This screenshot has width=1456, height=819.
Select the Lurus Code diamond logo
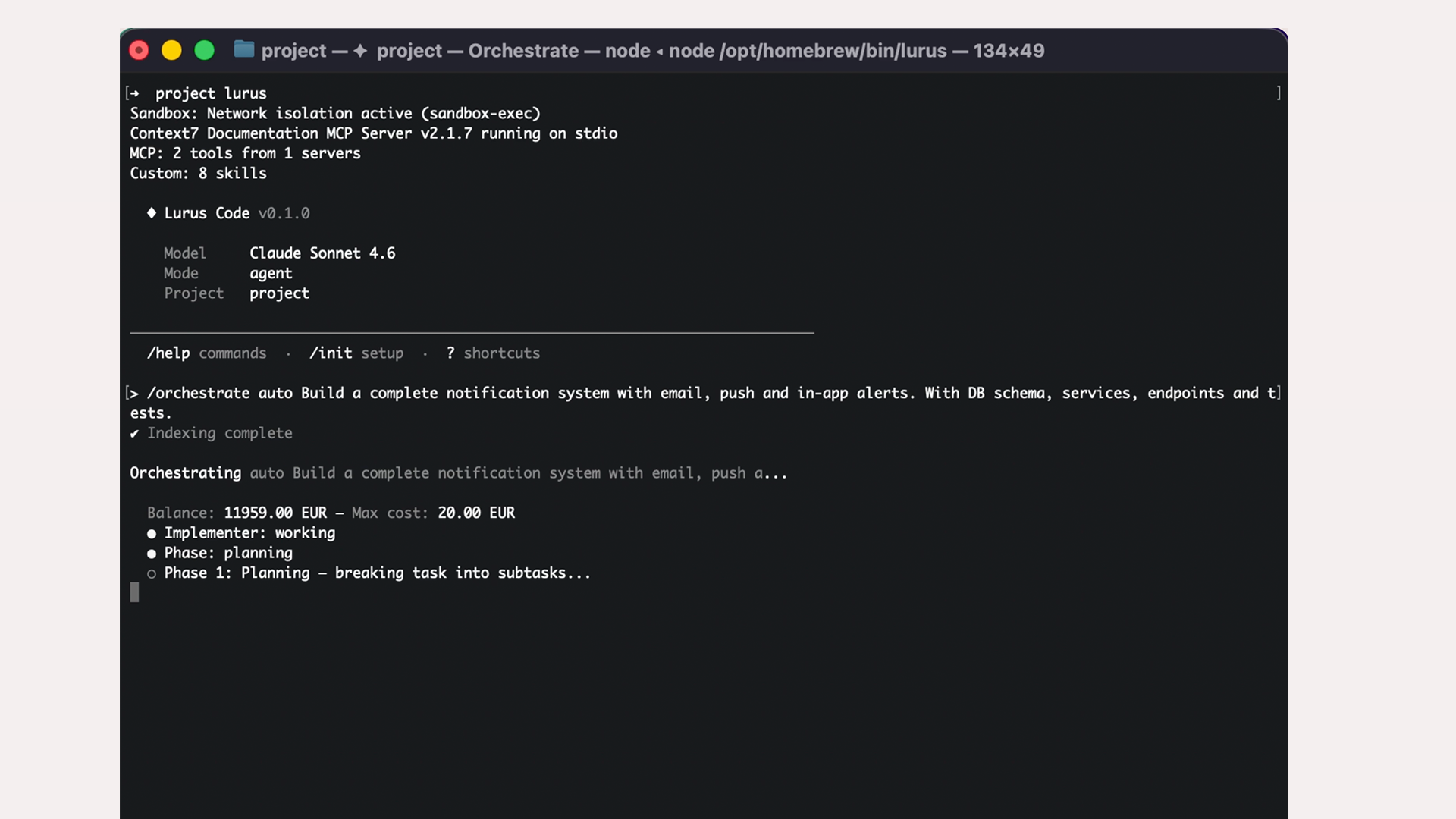(x=152, y=213)
